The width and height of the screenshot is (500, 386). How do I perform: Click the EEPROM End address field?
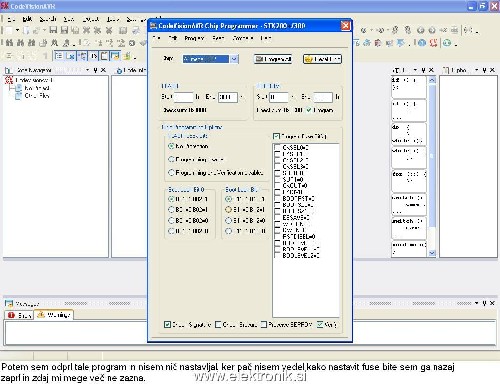click(323, 97)
